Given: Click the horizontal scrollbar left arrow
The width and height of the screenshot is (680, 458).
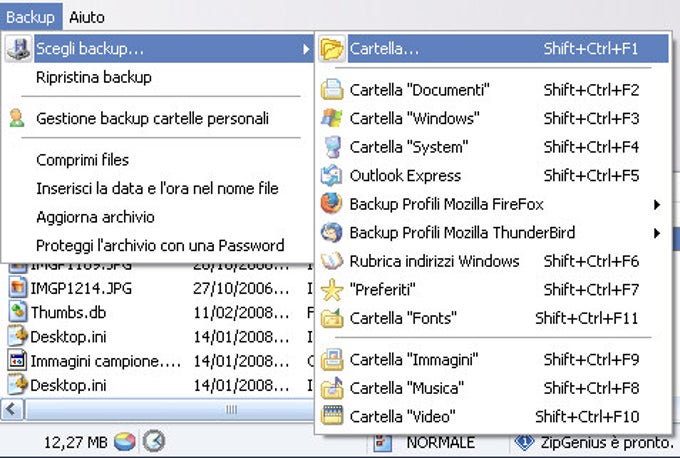Looking at the screenshot, I should tap(12, 409).
